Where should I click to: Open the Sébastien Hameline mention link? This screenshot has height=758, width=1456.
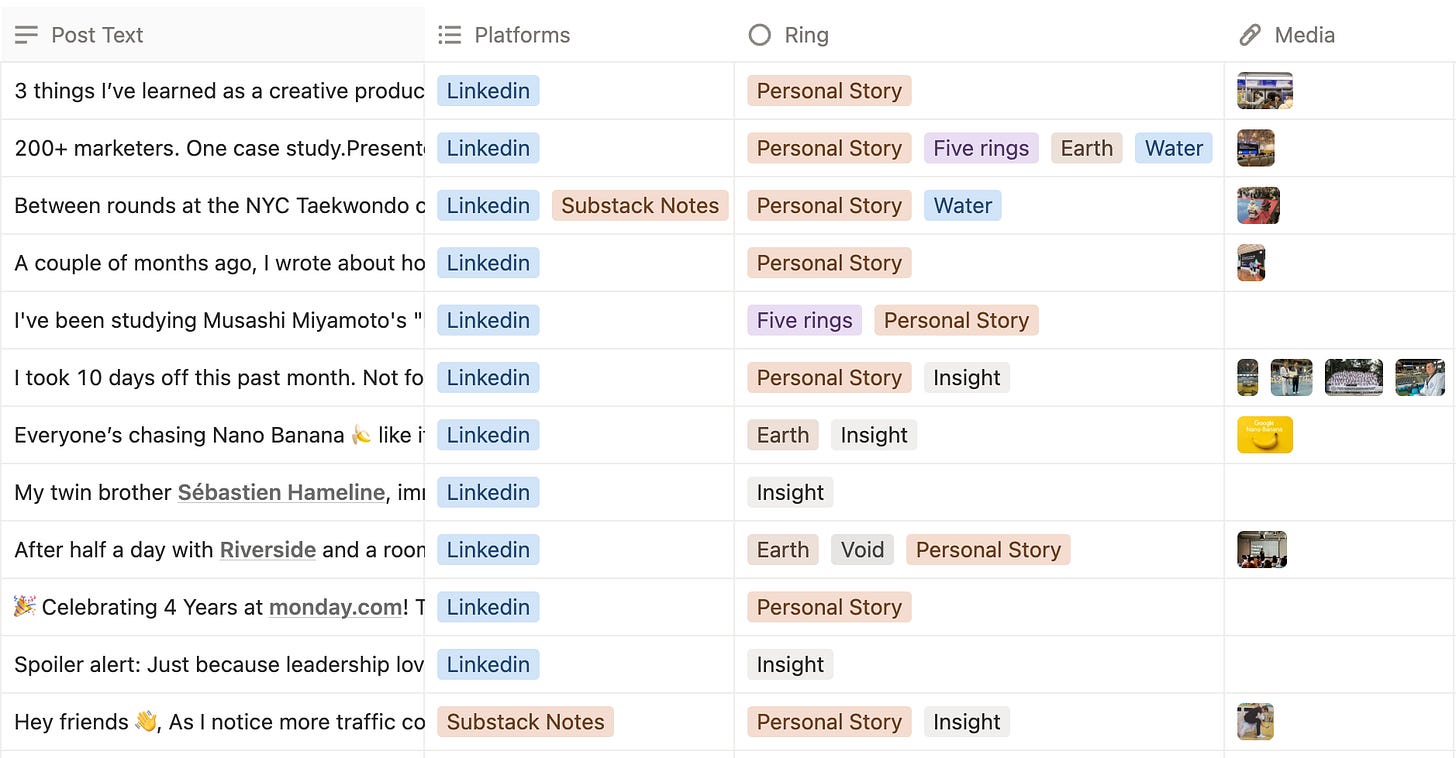tap(281, 492)
